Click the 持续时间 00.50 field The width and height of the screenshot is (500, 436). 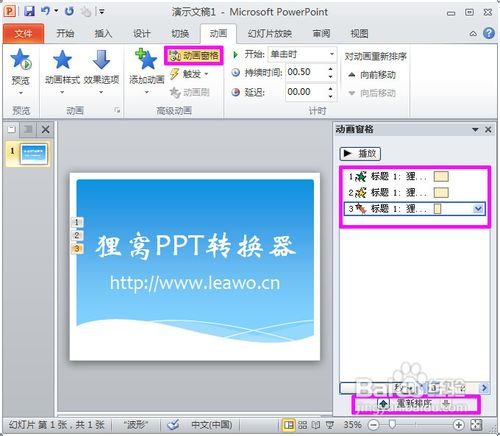pos(306,72)
